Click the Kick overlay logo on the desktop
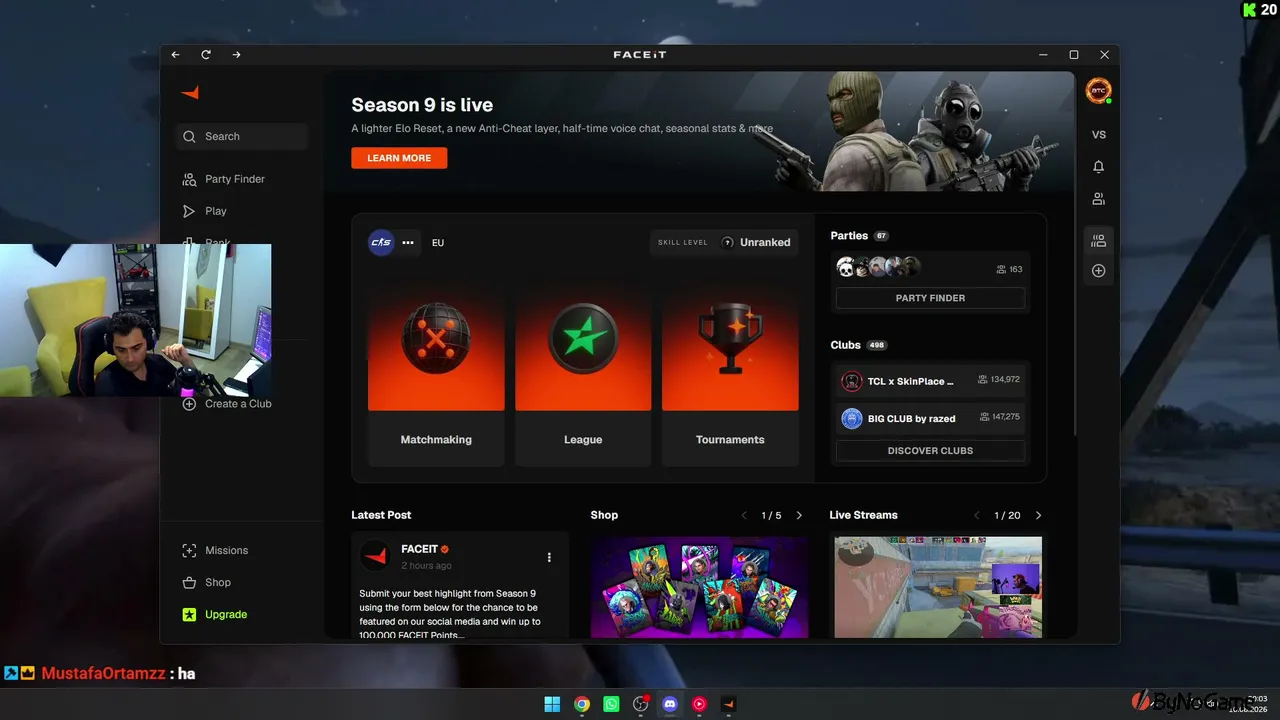 click(x=1248, y=10)
